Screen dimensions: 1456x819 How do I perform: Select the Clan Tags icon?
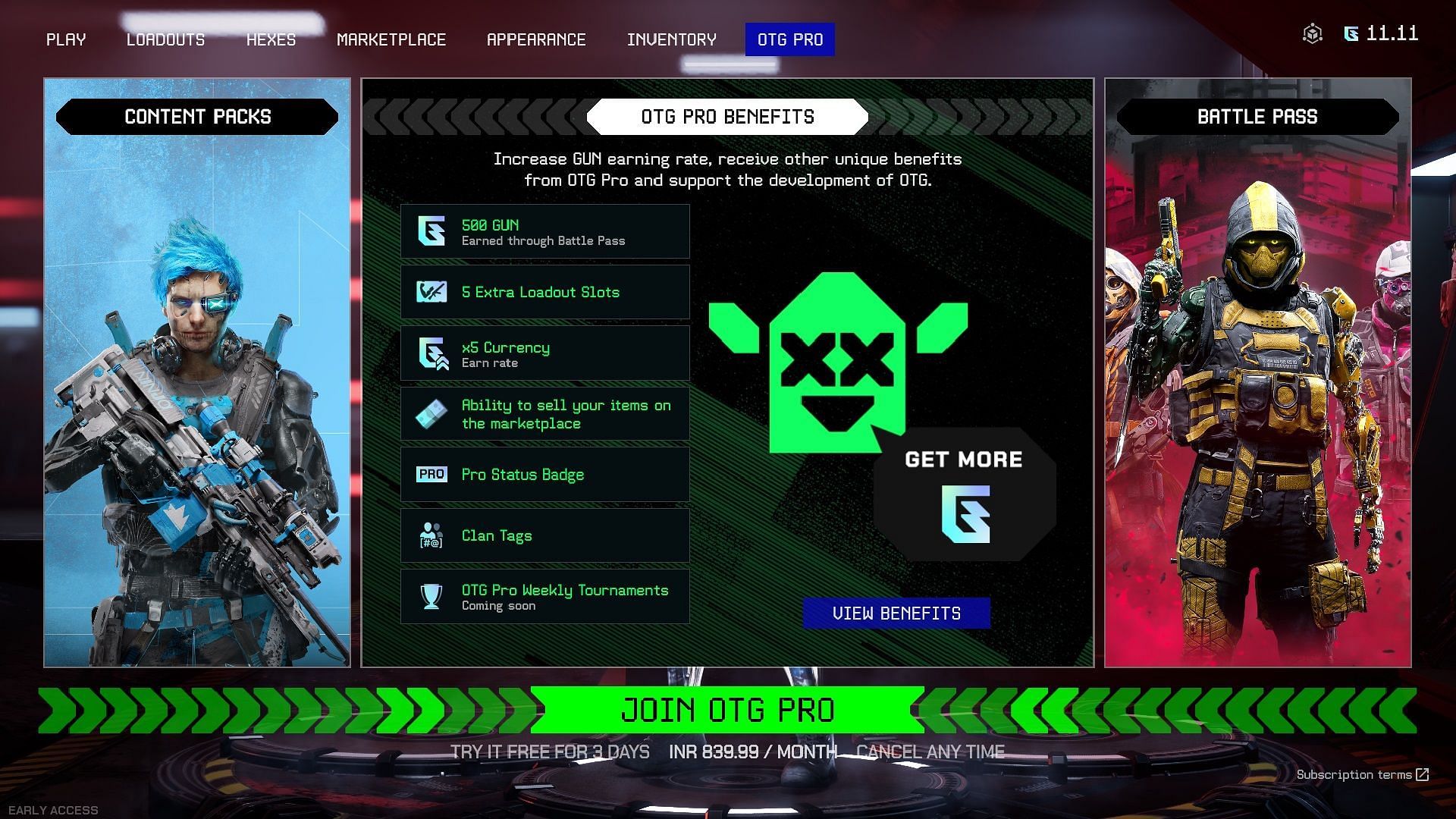point(431,535)
